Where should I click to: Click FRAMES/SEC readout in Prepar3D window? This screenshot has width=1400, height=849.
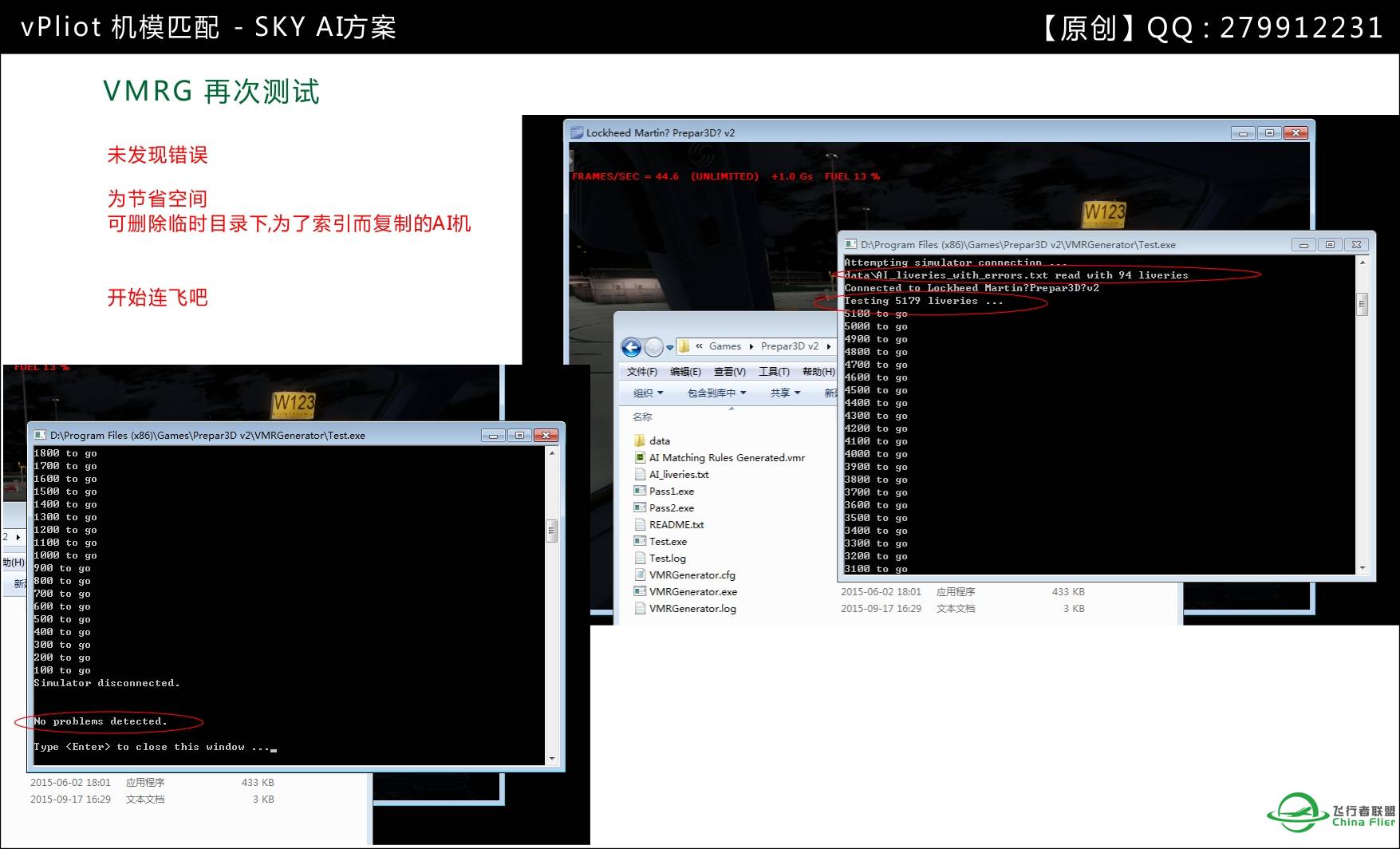click(625, 176)
